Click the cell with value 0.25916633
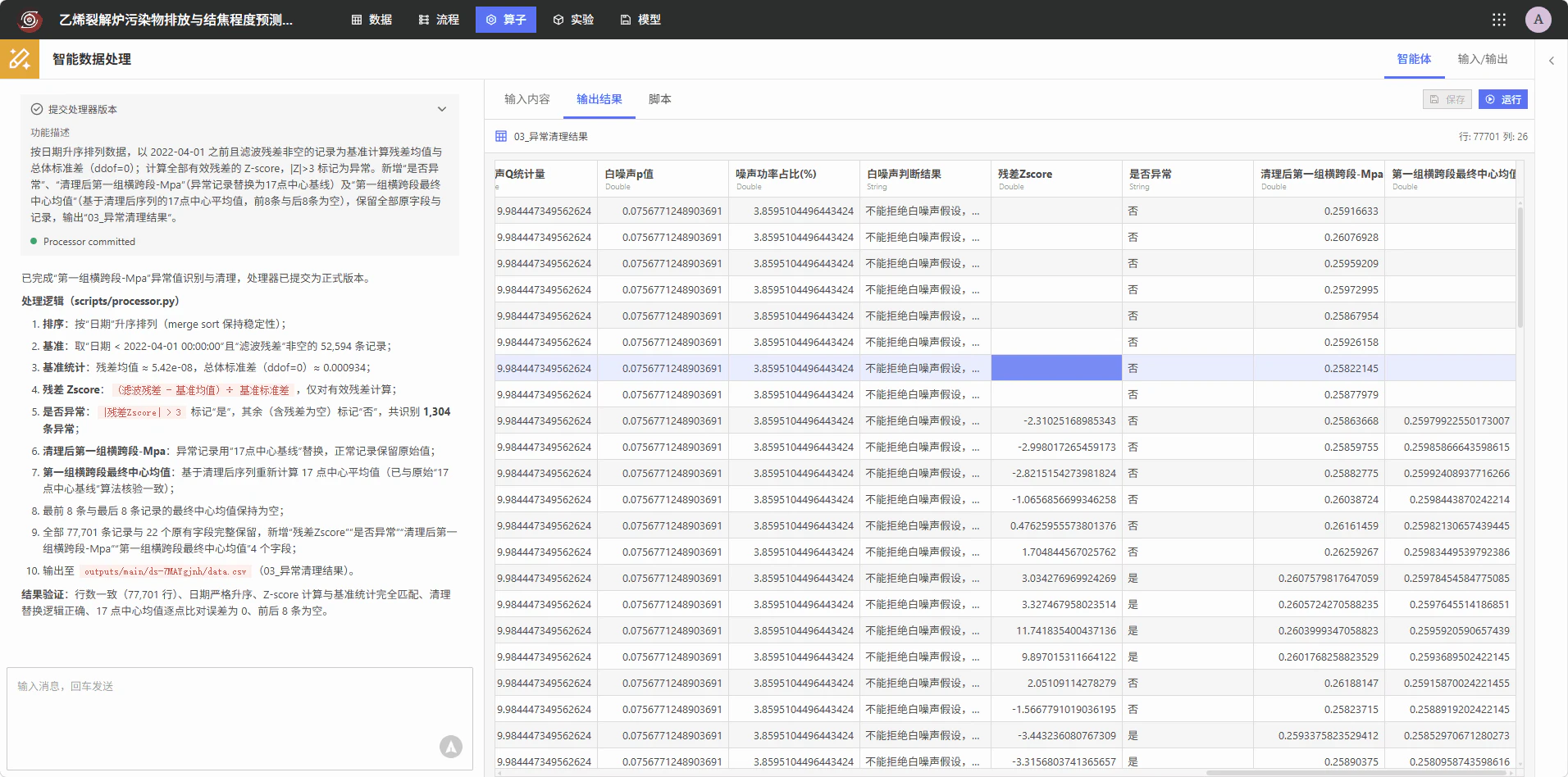Viewport: 1568px width, 777px height. (1319, 211)
